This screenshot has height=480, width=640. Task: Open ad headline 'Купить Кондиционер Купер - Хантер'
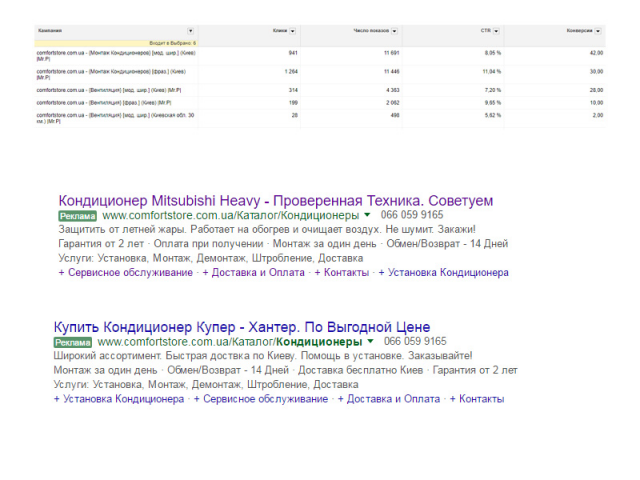[x=242, y=327]
